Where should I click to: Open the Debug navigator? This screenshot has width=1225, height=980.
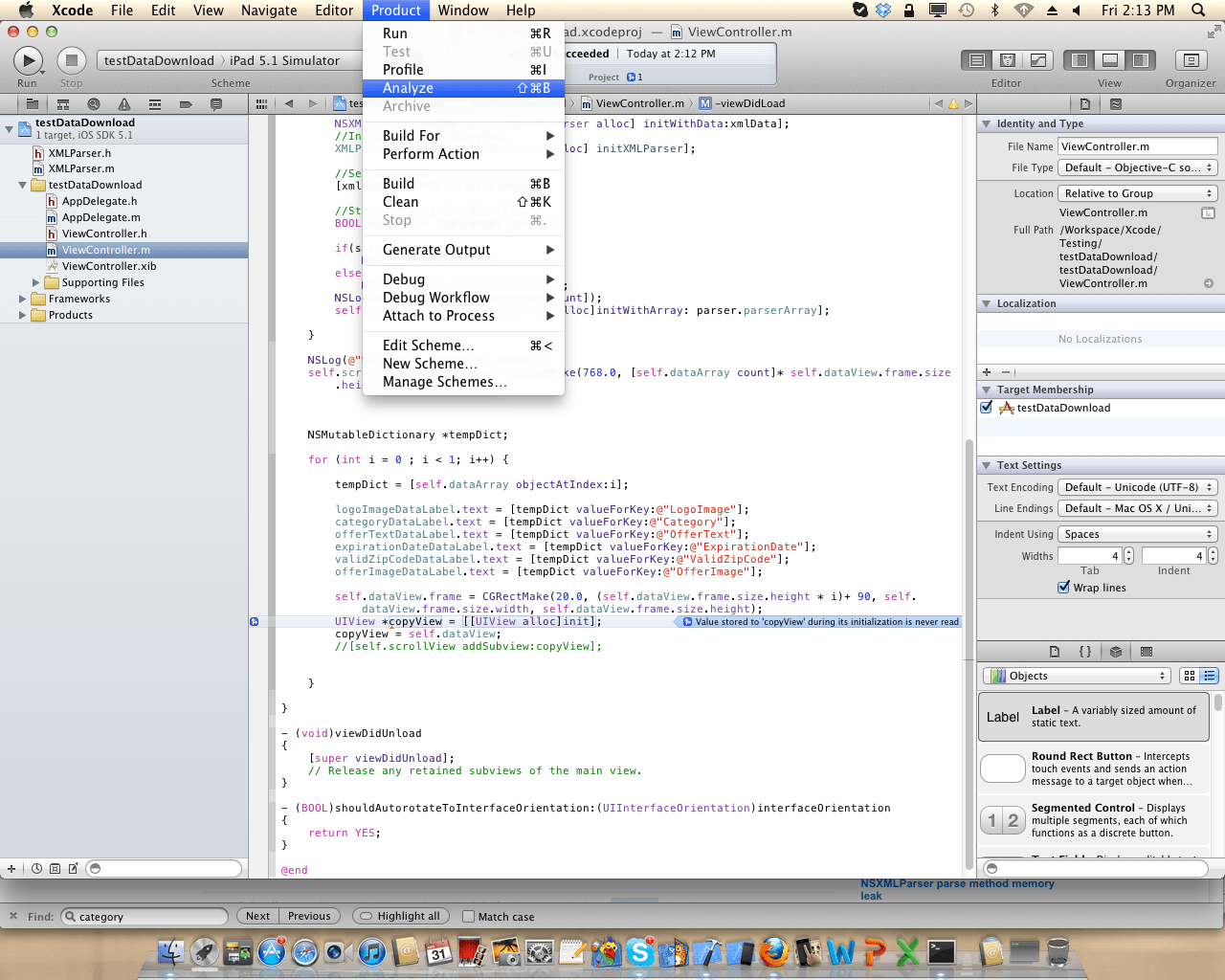pyautogui.click(x=155, y=103)
